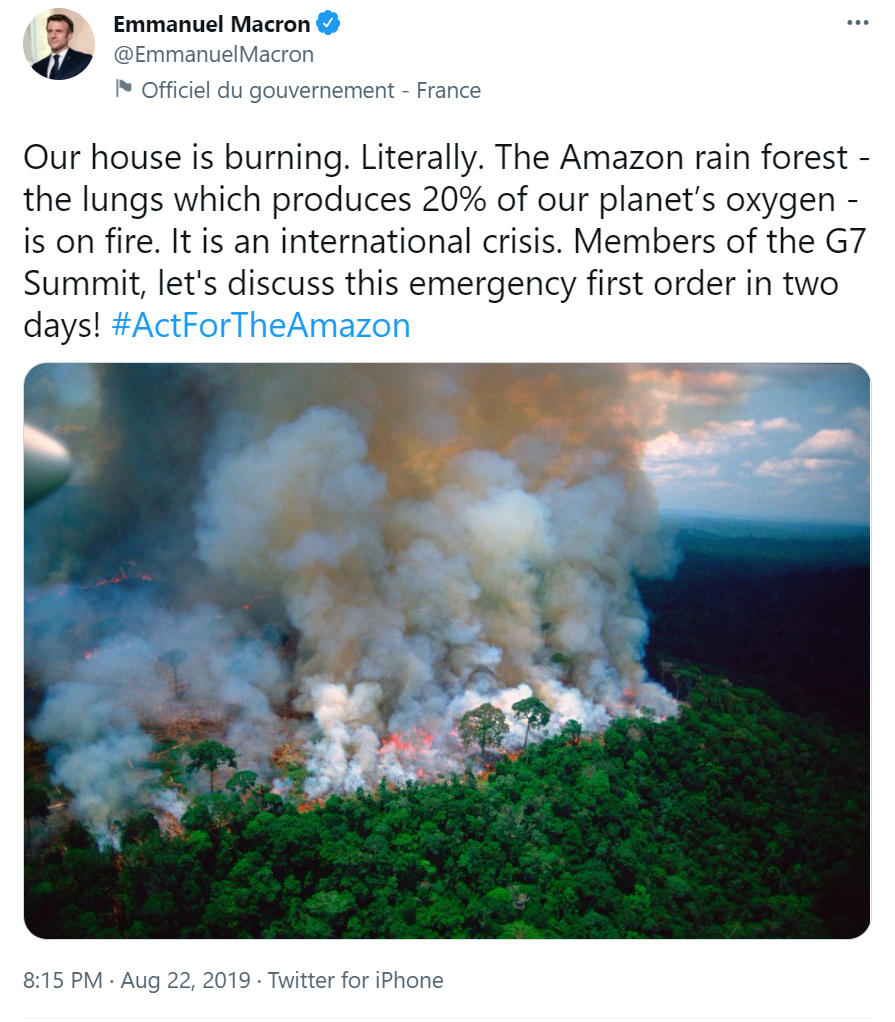
Task: Open the @EmmanuelMacron handle link
Action: pyautogui.click(x=214, y=54)
